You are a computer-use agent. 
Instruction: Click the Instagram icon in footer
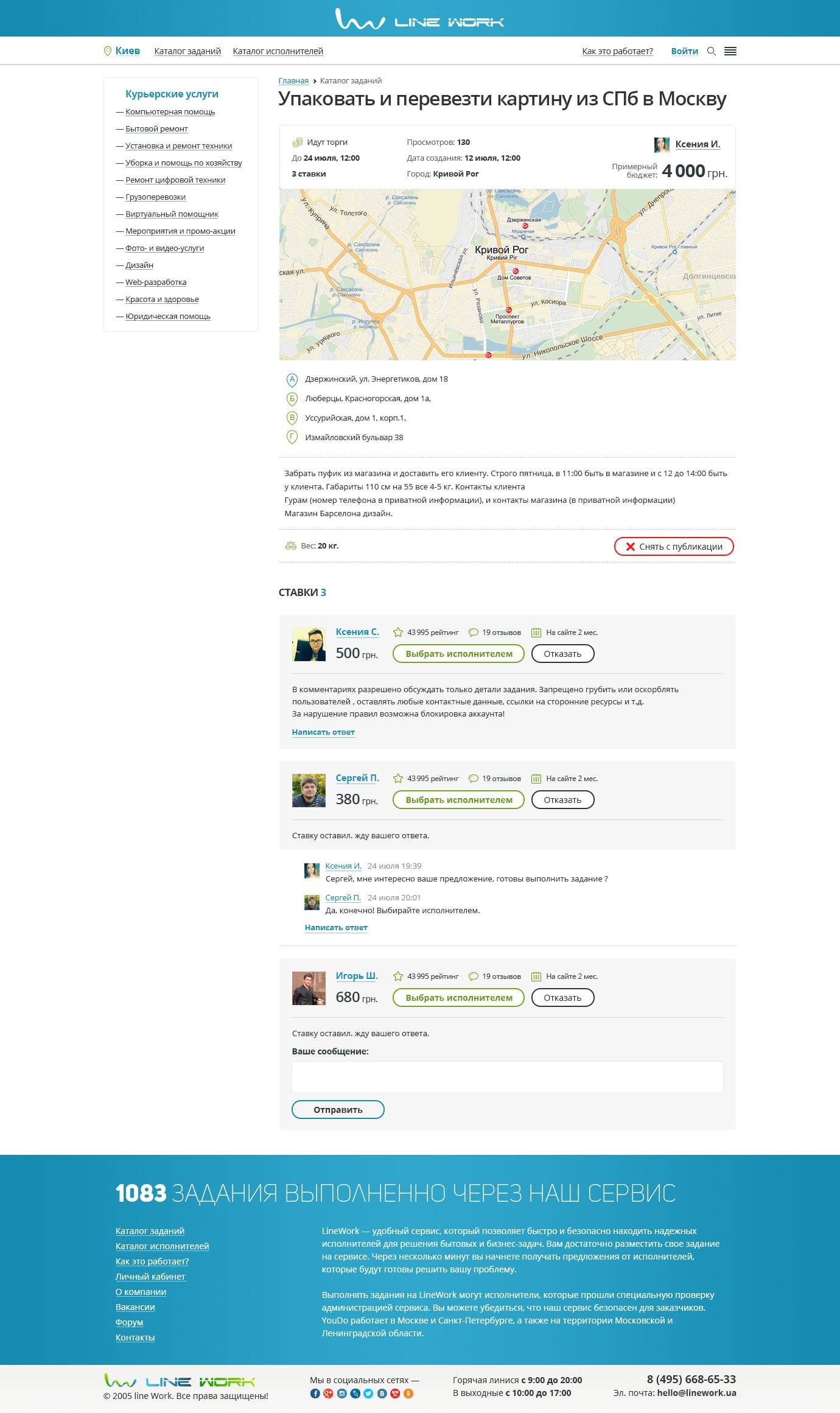click(x=342, y=1394)
